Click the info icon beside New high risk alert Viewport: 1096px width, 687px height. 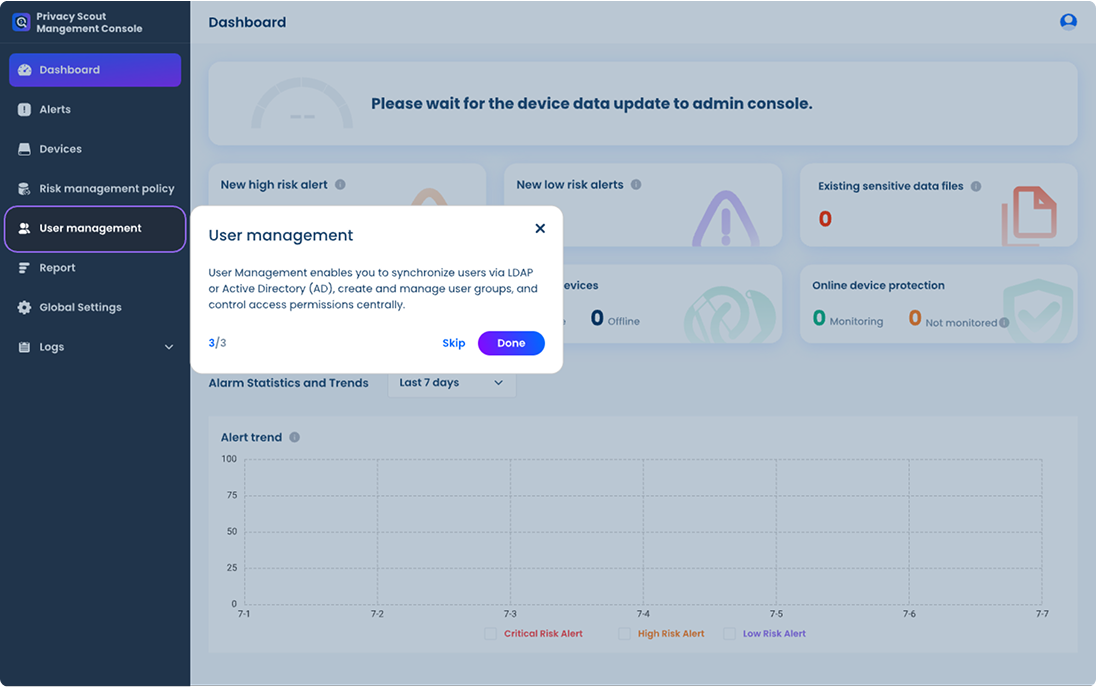(340, 185)
